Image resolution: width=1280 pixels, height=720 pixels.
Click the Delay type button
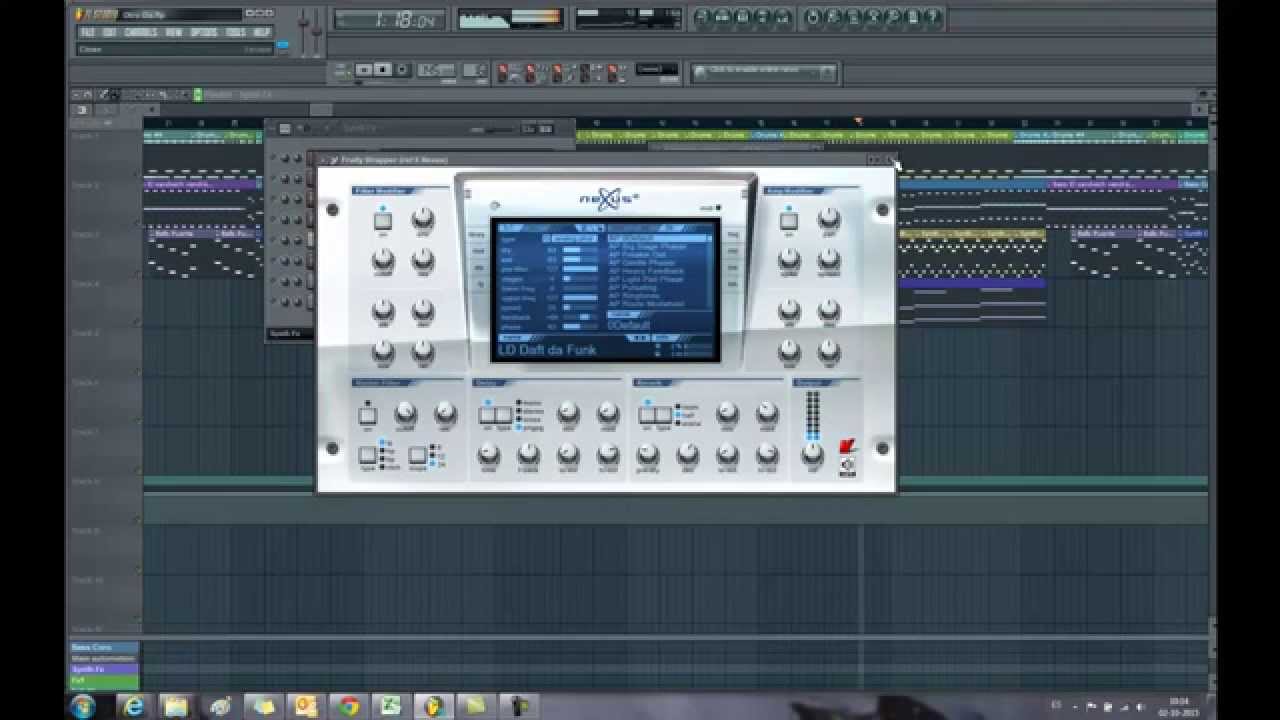(x=503, y=414)
